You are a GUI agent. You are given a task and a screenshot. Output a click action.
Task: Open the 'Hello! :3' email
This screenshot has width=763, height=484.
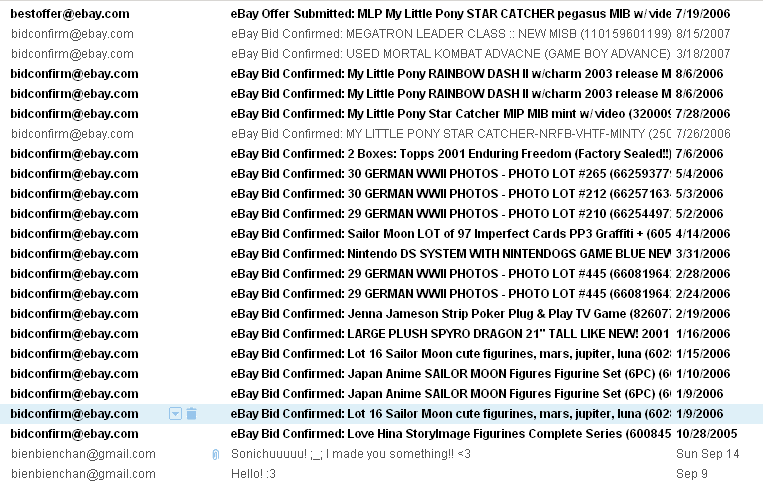253,474
